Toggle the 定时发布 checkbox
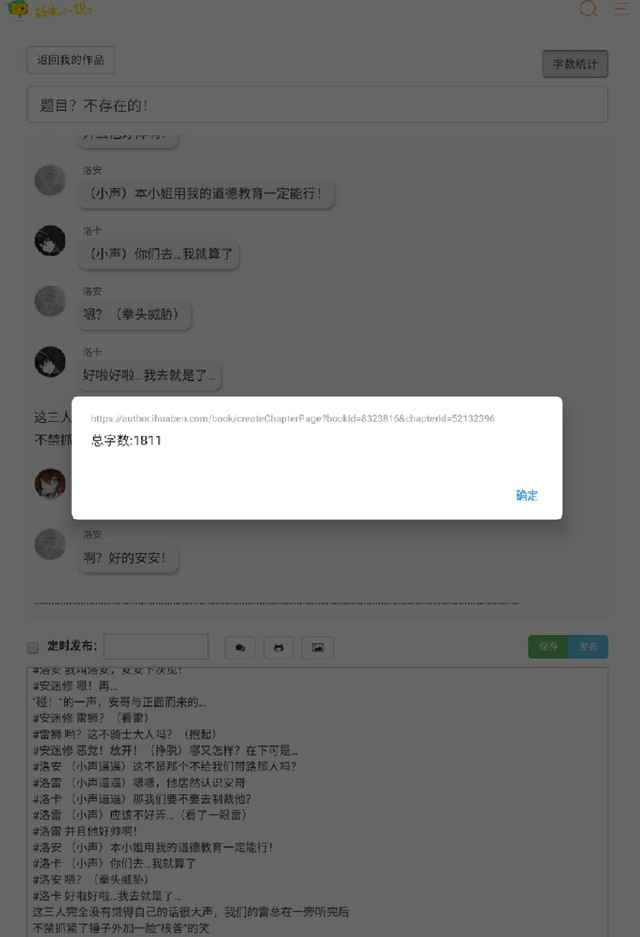Screen dimensions: 640x937 (x=33, y=647)
